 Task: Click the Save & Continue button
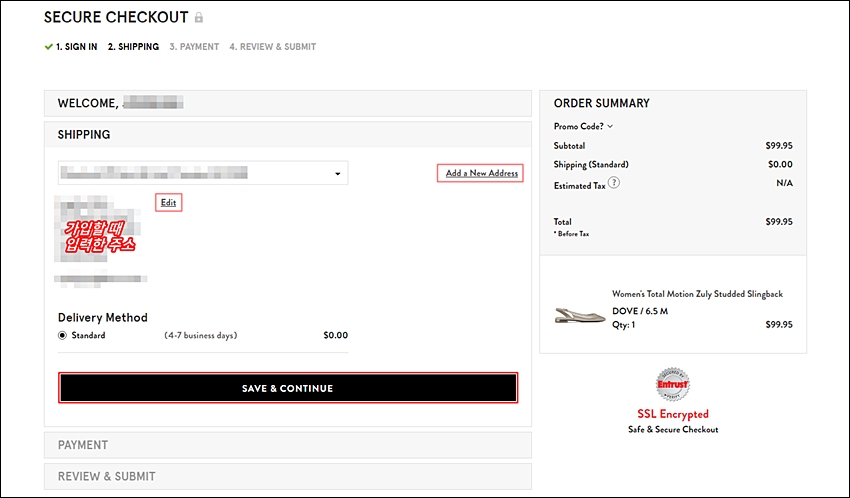[288, 388]
